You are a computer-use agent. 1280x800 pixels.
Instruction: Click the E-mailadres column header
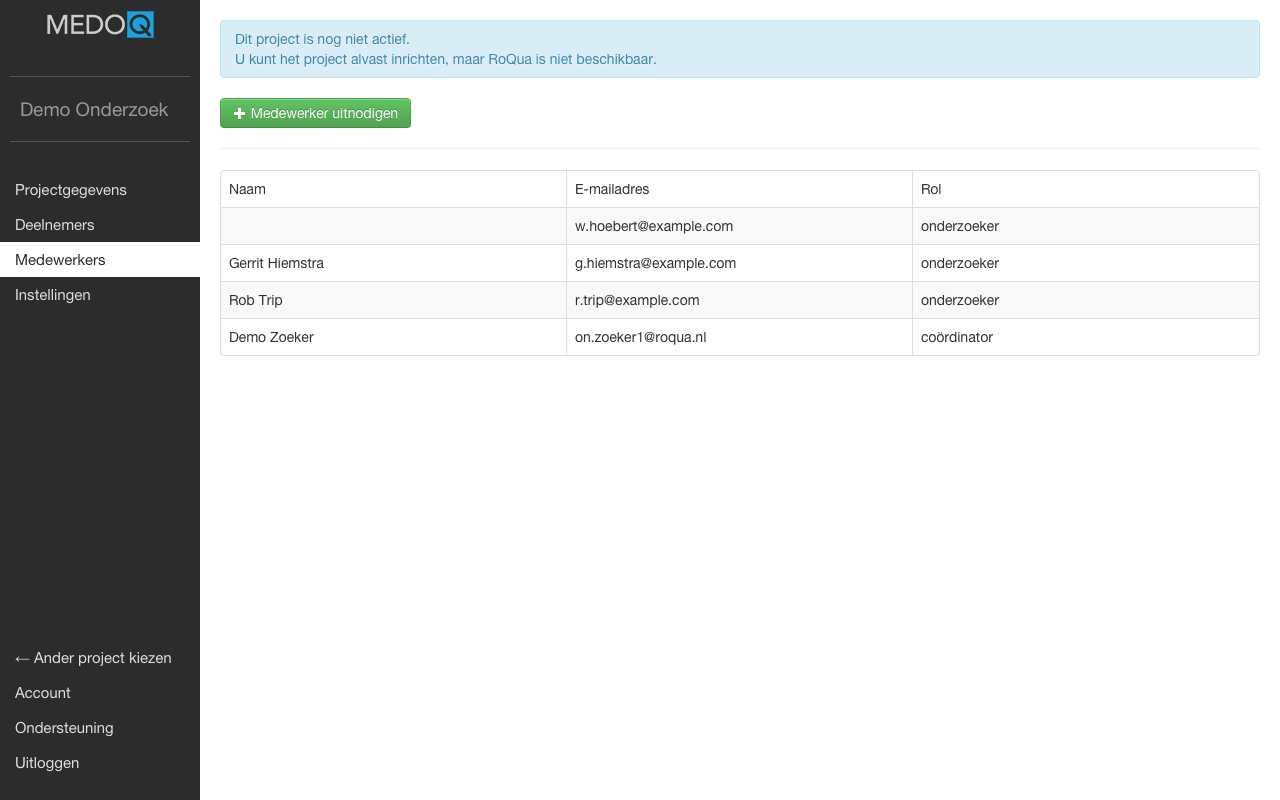[612, 189]
